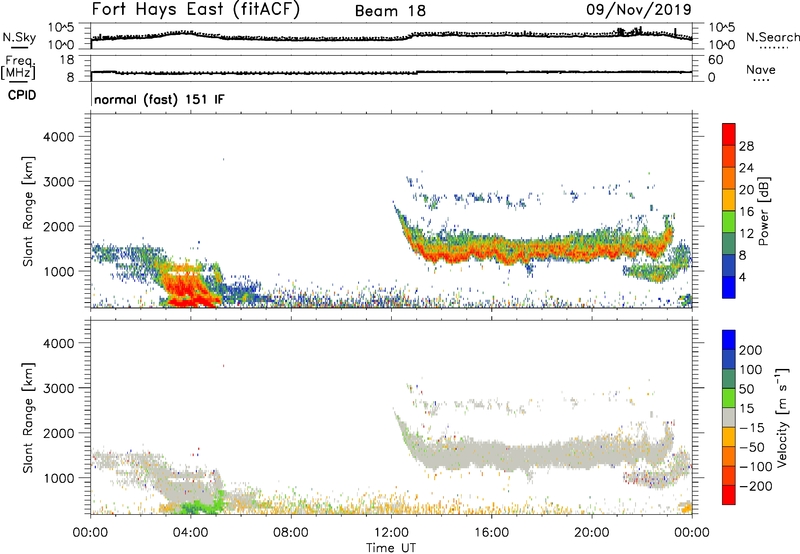
Task: Click the "04:00" time tick label
Action: [191, 533]
